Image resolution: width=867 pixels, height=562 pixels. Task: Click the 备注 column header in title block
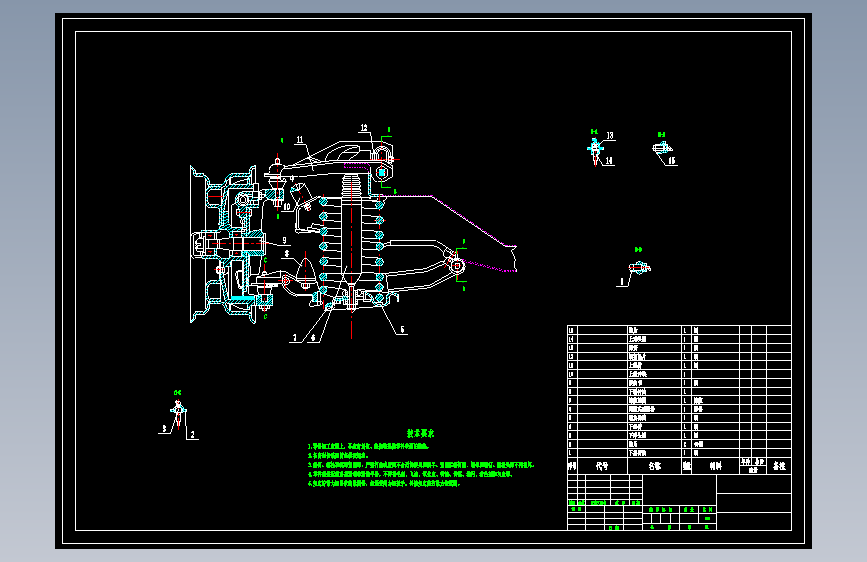tap(779, 466)
